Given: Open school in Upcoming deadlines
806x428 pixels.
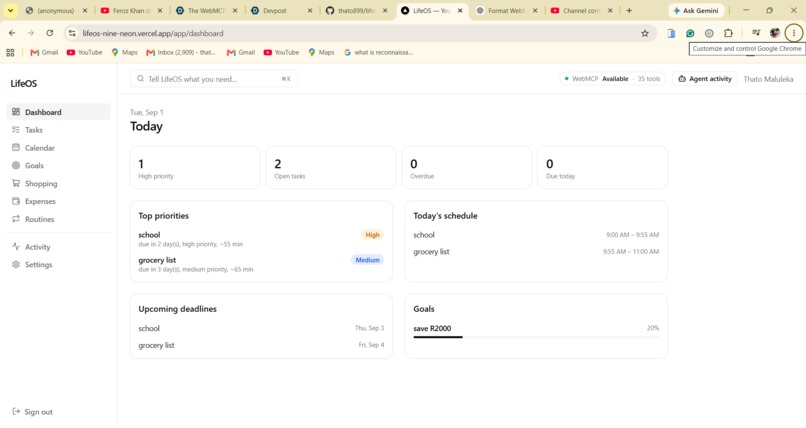Looking at the screenshot, I should tap(261, 328).
